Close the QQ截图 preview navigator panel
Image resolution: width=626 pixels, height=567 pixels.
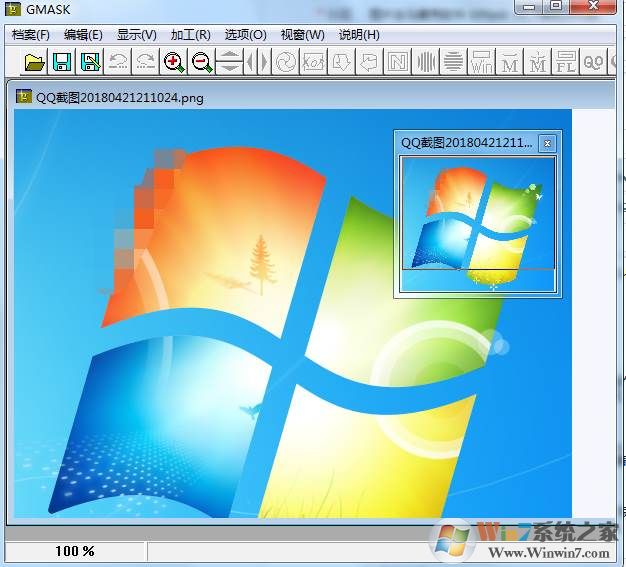[x=547, y=143]
